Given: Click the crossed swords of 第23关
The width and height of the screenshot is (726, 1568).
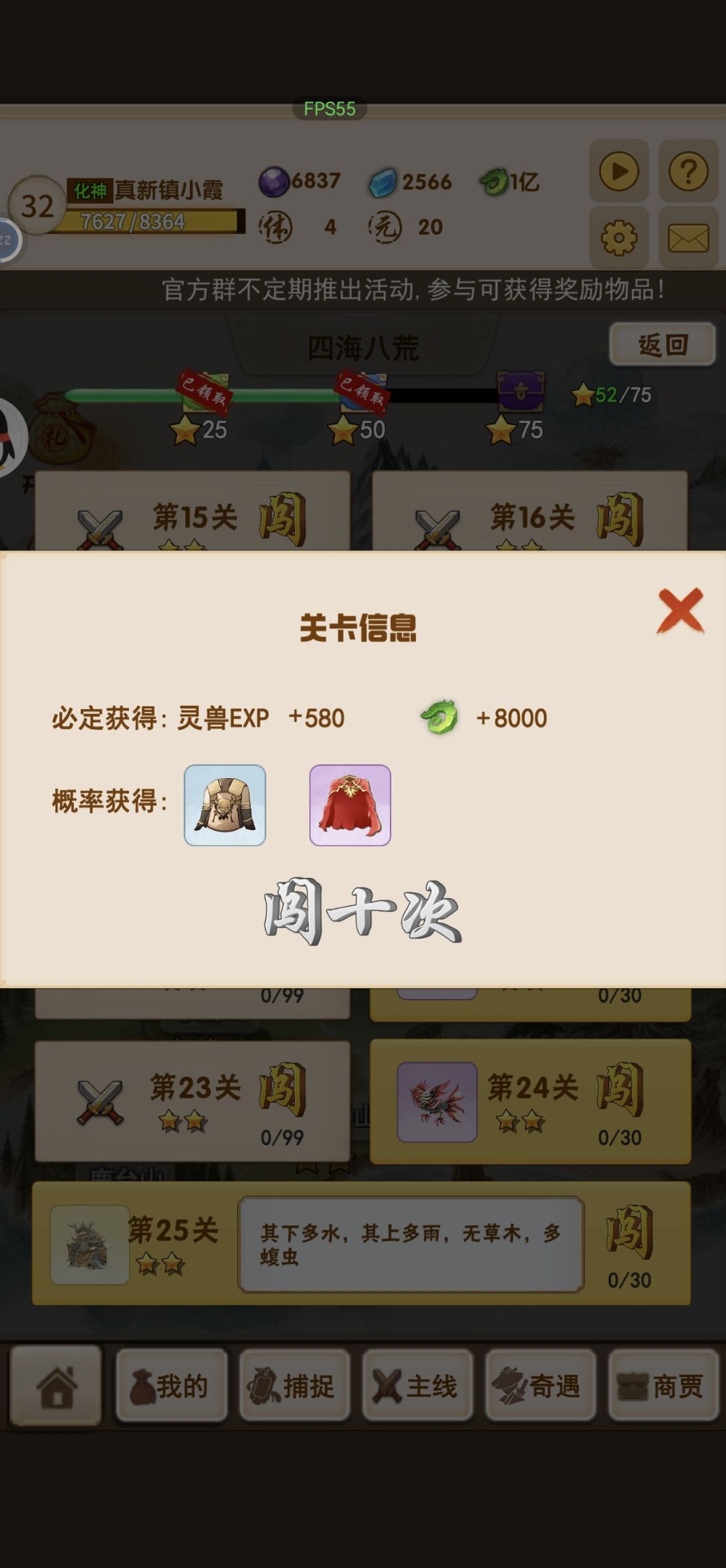Looking at the screenshot, I should pyautogui.click(x=100, y=1103).
